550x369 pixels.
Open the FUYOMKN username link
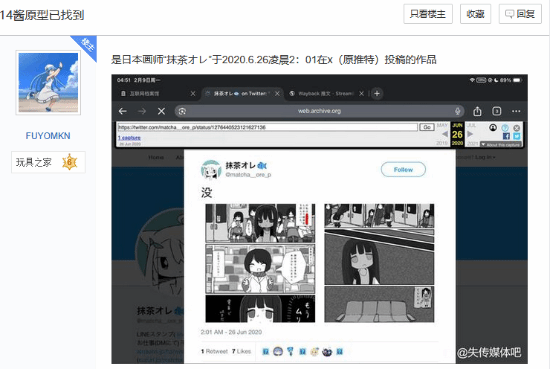pyautogui.click(x=48, y=136)
